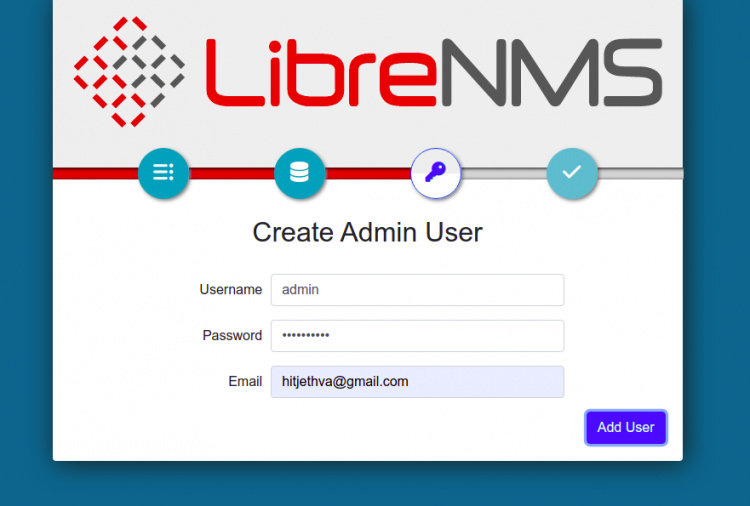Image resolution: width=750 pixels, height=506 pixels.
Task: Click red progress bar between list and database icons
Action: tap(231, 173)
